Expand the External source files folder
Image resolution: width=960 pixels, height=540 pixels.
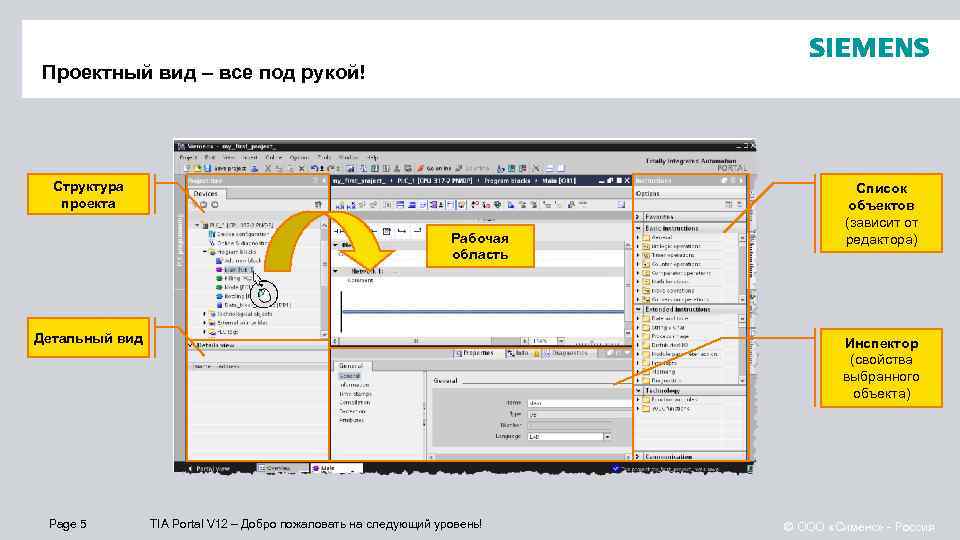[204, 323]
